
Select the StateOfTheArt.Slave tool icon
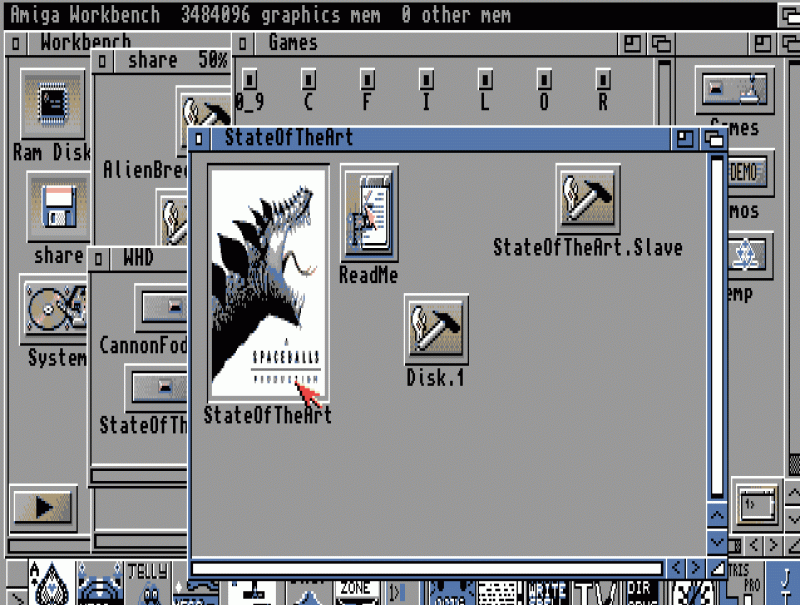pyautogui.click(x=588, y=198)
